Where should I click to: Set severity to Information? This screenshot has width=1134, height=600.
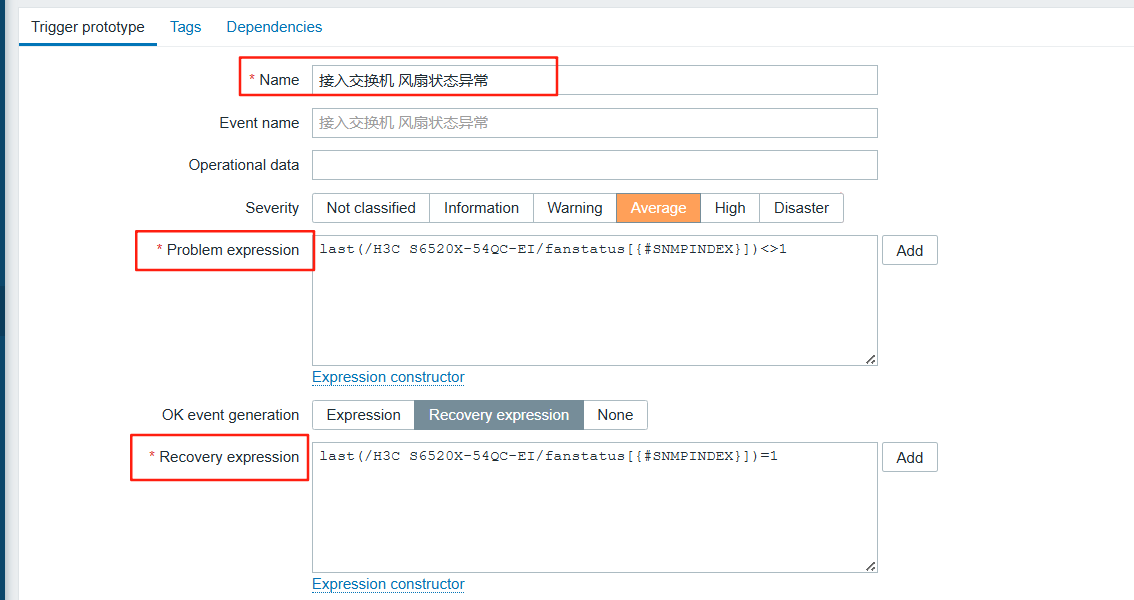481,208
